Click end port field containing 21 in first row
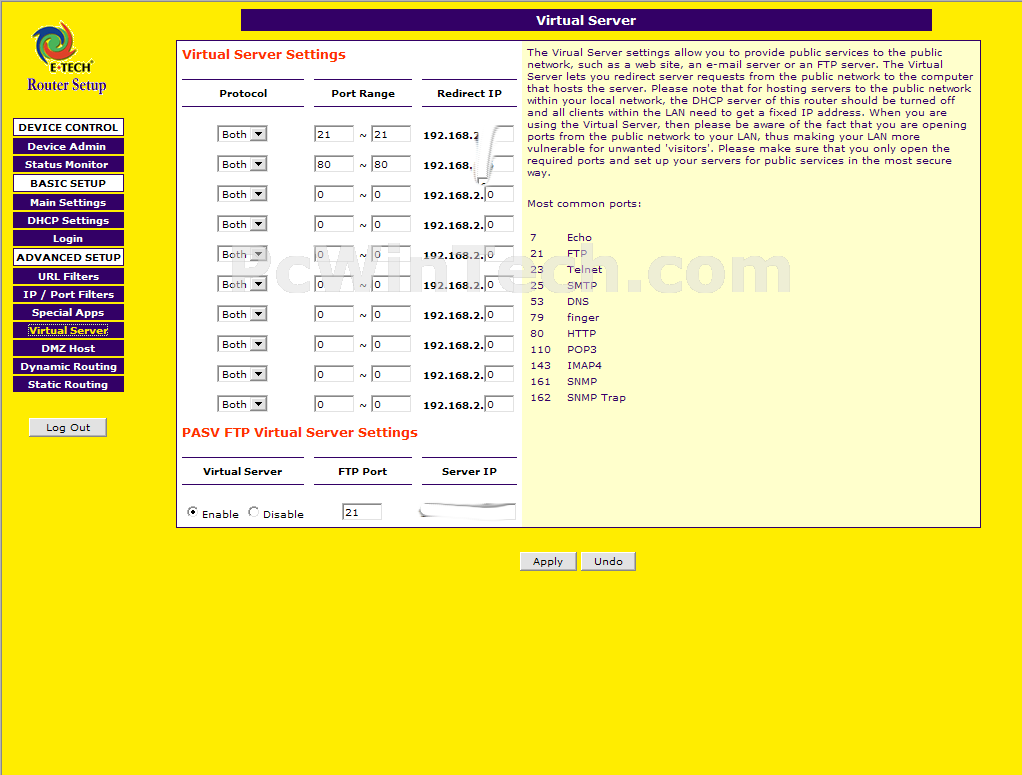Screen dimensions: 1022x775 (391, 134)
